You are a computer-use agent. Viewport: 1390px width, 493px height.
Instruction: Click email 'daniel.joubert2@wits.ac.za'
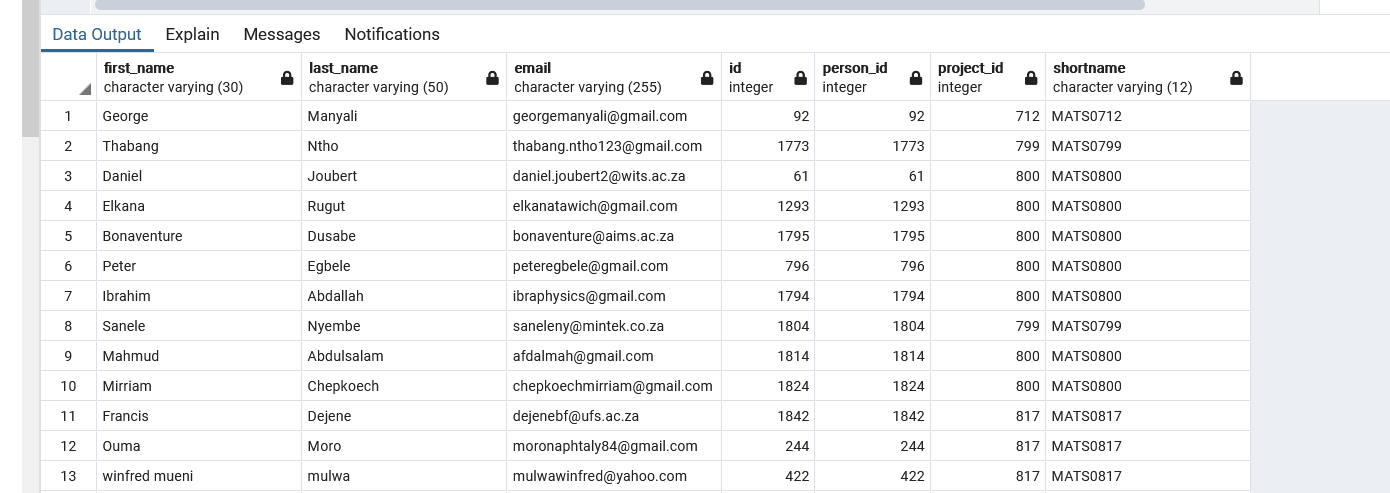point(614,176)
